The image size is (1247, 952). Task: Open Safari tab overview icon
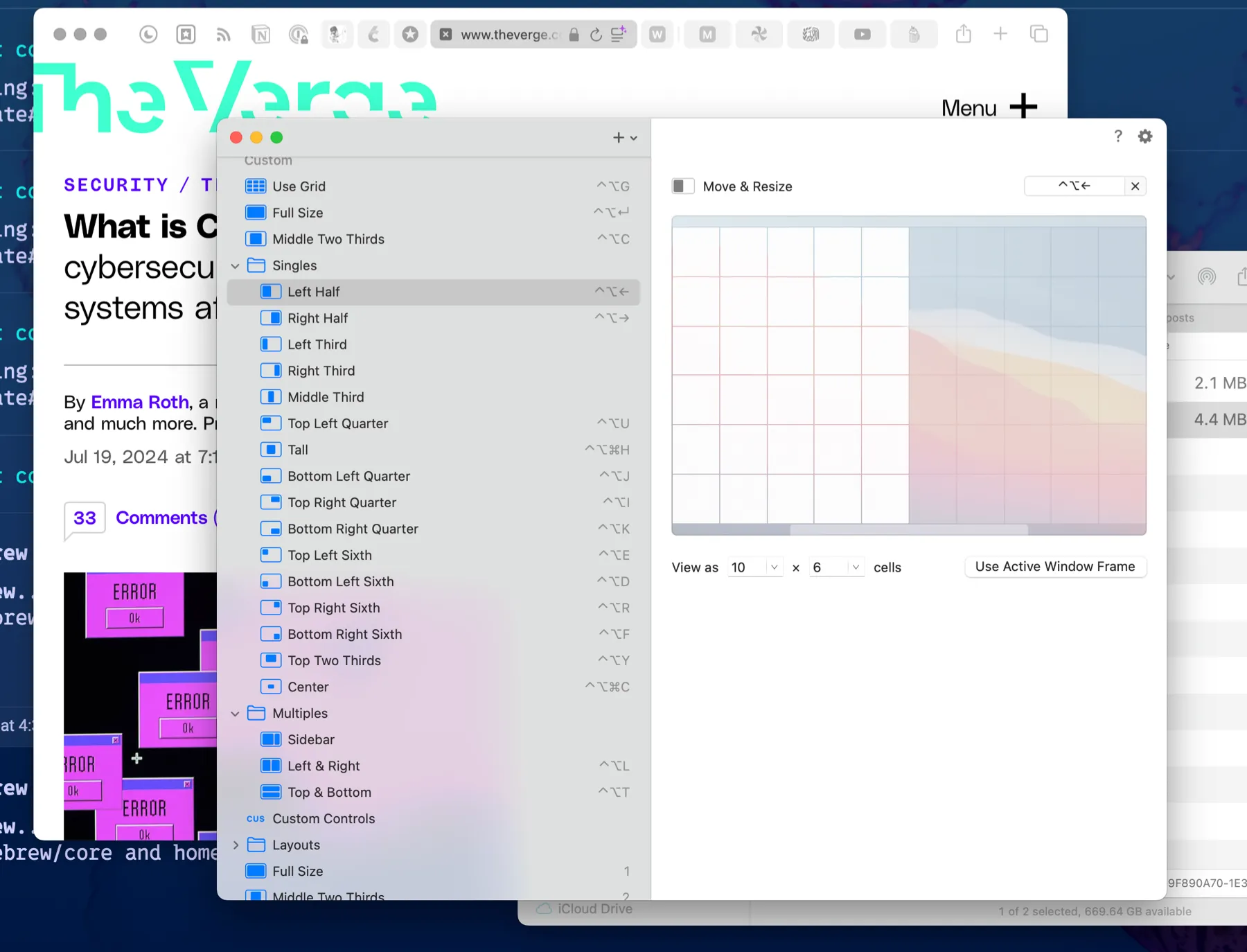click(1038, 34)
